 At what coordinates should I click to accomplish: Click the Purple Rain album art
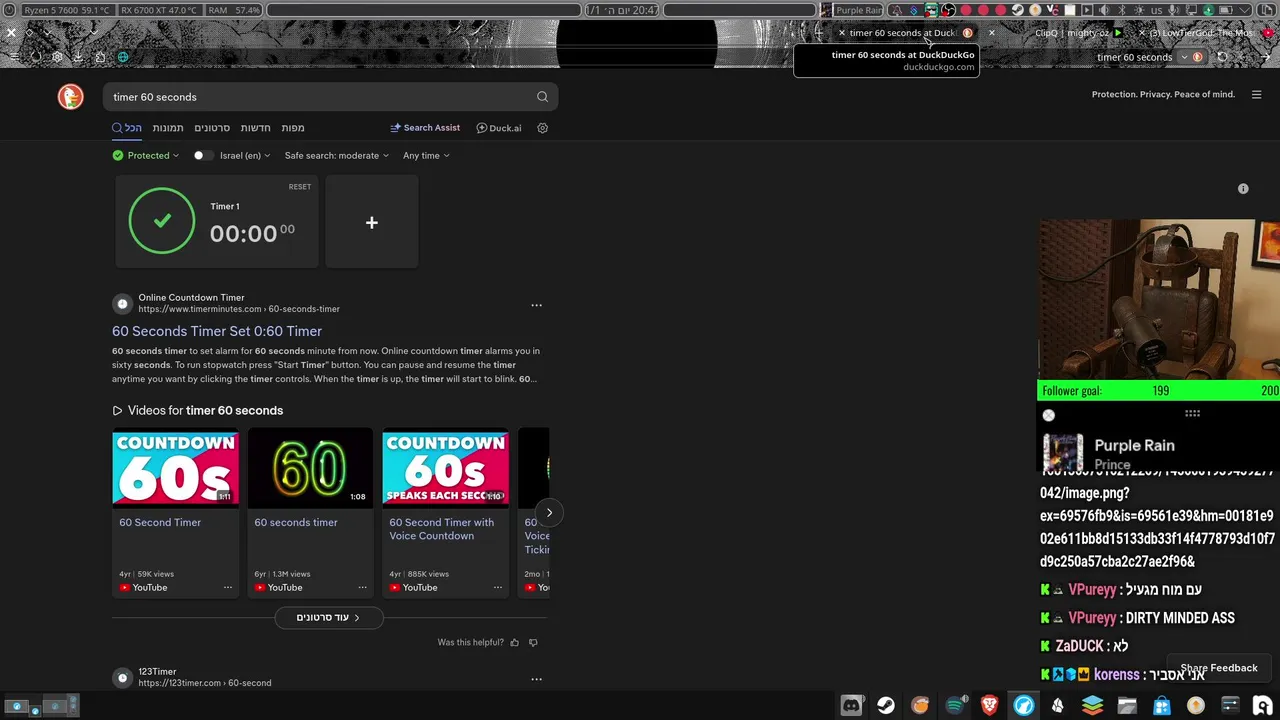(x=1062, y=452)
